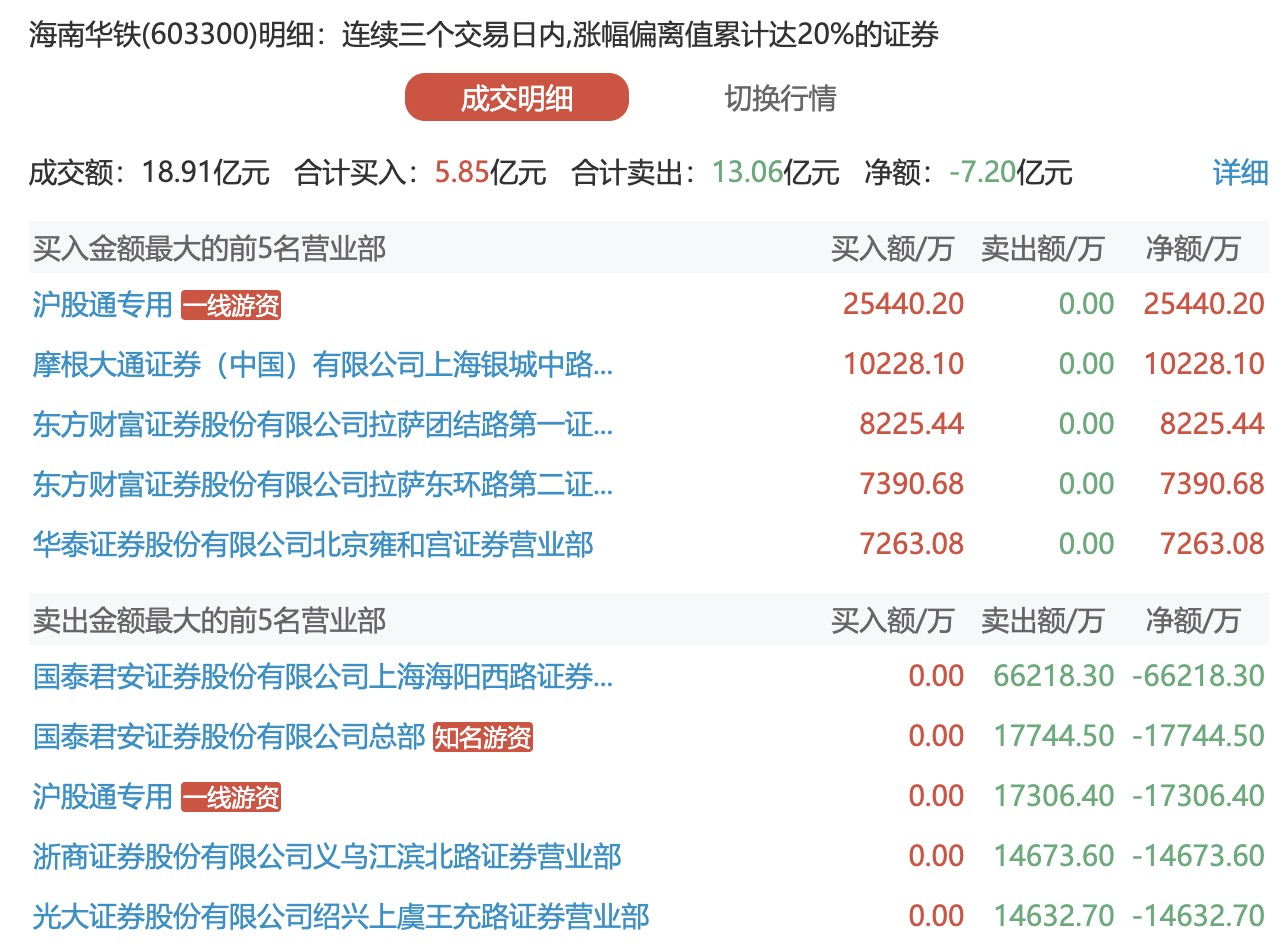The width and height of the screenshot is (1286, 950).
Task: Open 沪股通专用 in the buy list
Action: (103, 304)
